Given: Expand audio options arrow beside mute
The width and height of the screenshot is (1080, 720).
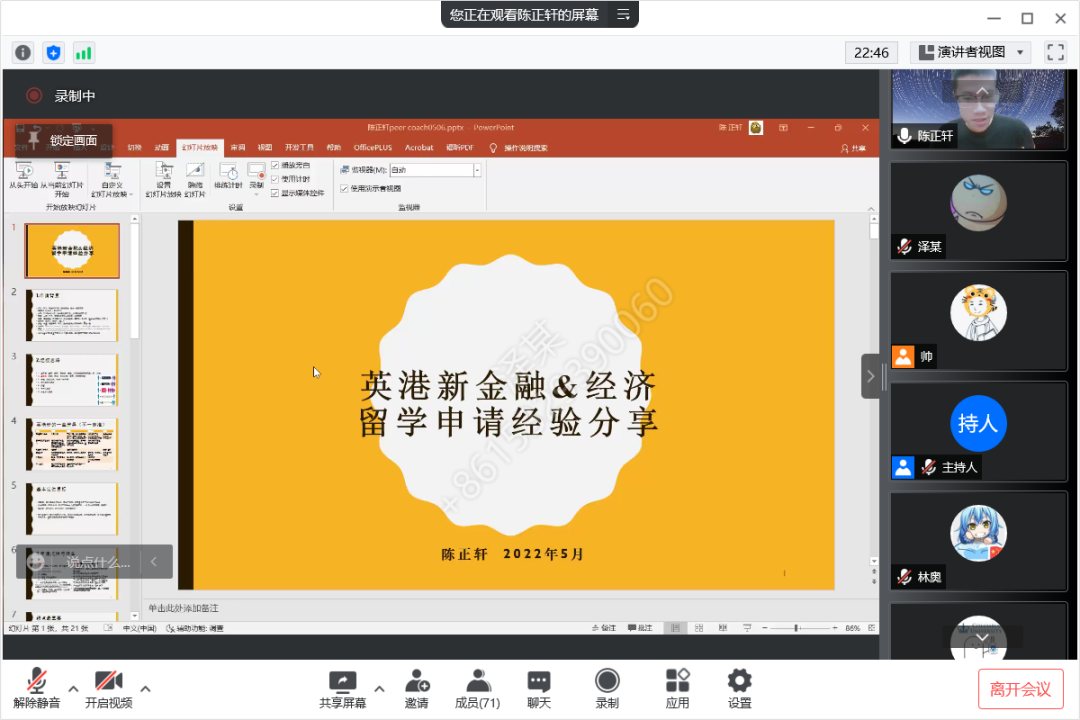Looking at the screenshot, I should point(74,688).
